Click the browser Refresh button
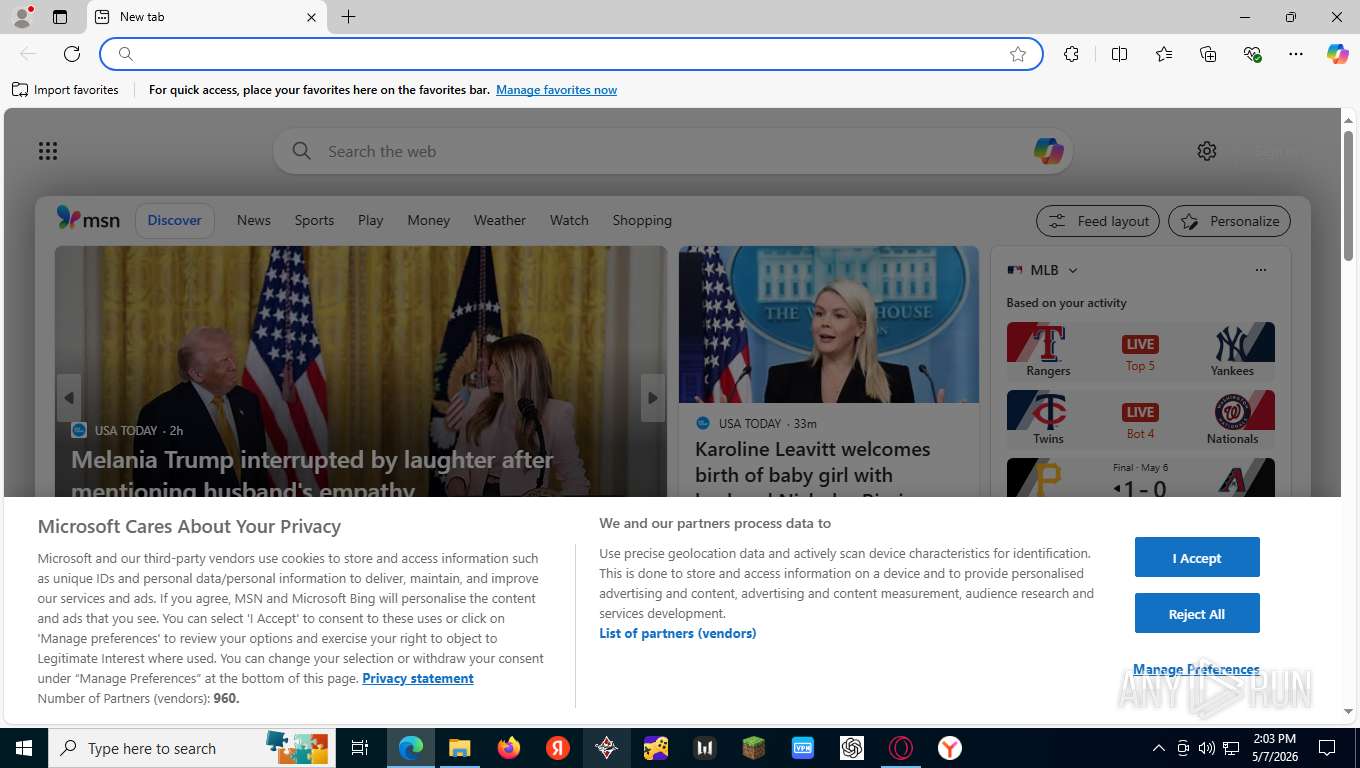Screen dimensions: 1360x768 [72, 54]
